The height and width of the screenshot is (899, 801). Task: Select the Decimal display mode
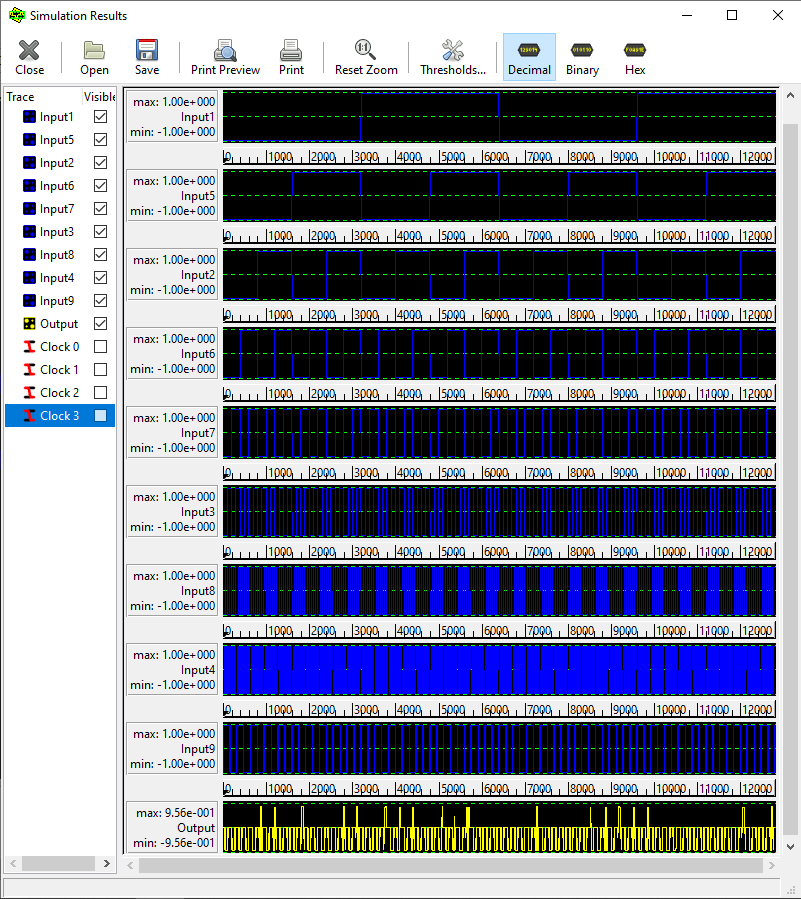pos(529,57)
